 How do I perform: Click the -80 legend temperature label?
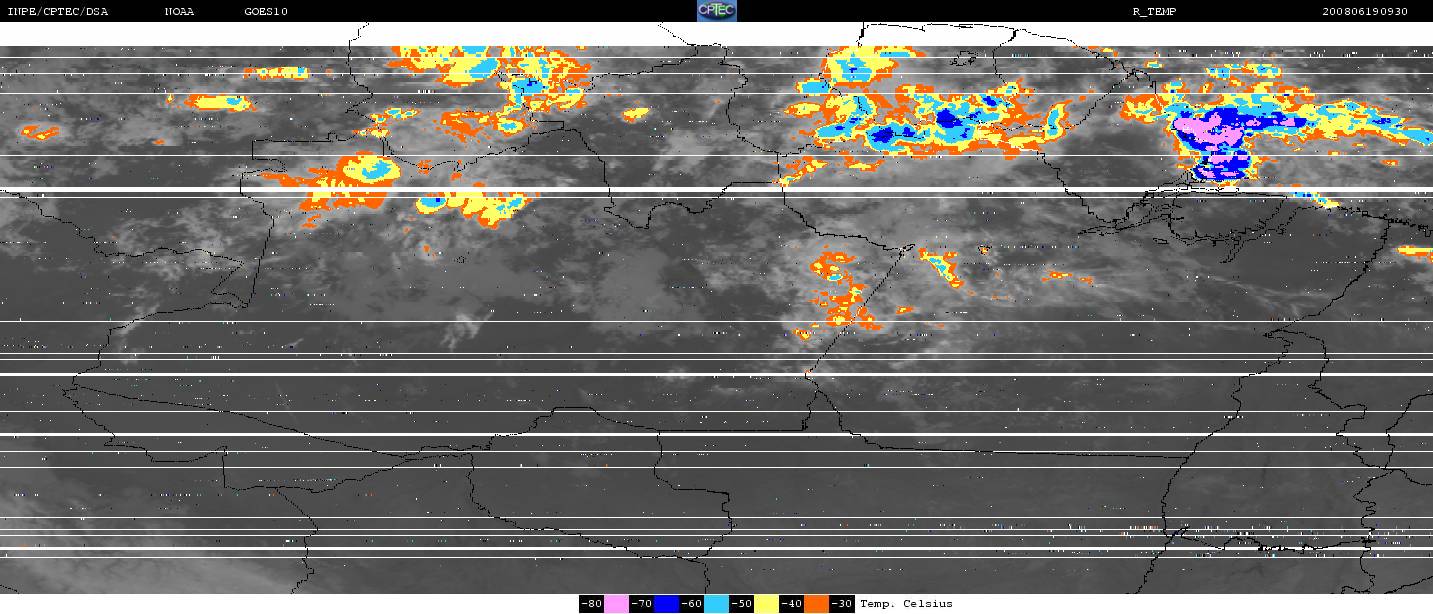[592, 604]
